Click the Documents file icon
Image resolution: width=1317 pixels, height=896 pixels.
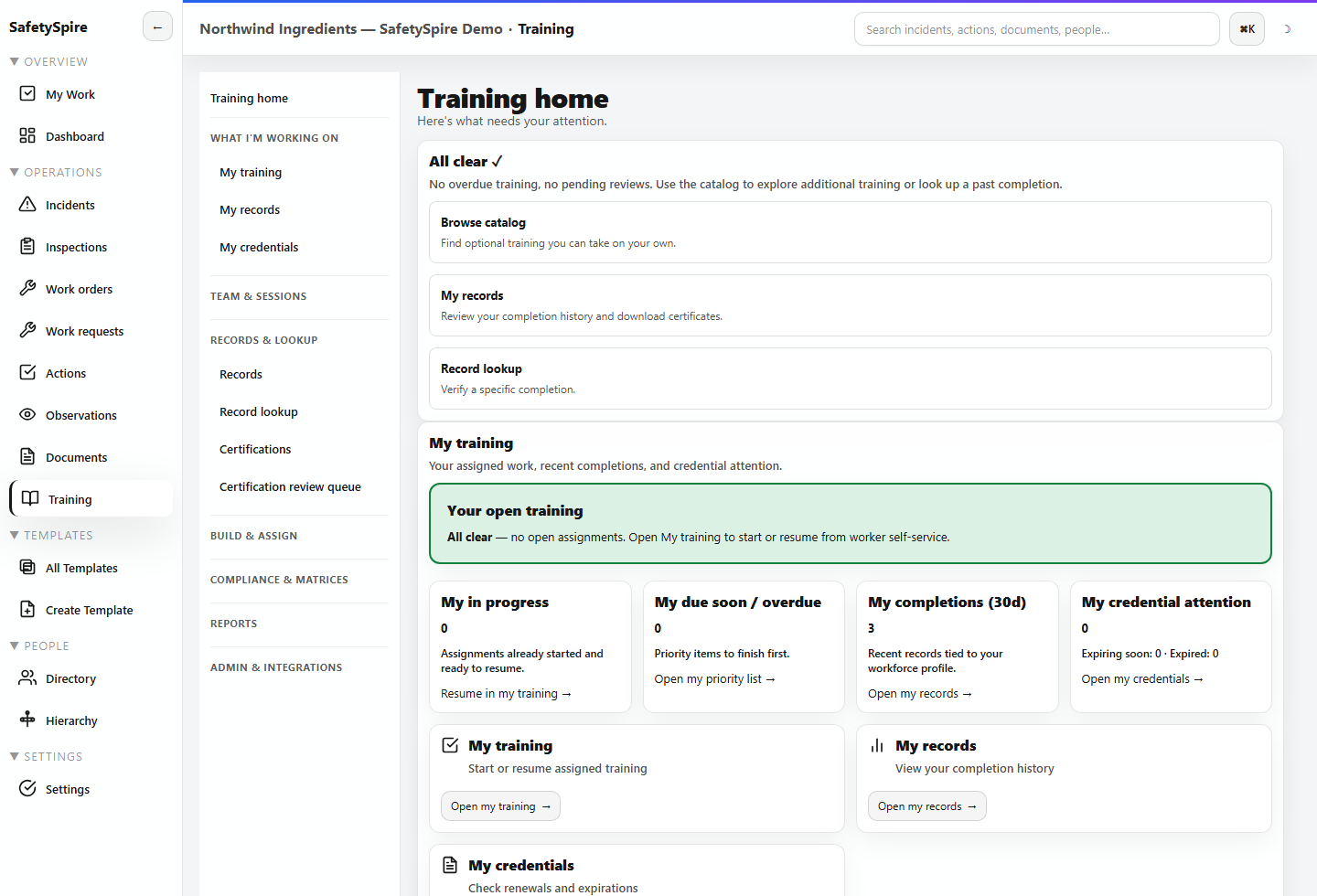tap(27, 456)
